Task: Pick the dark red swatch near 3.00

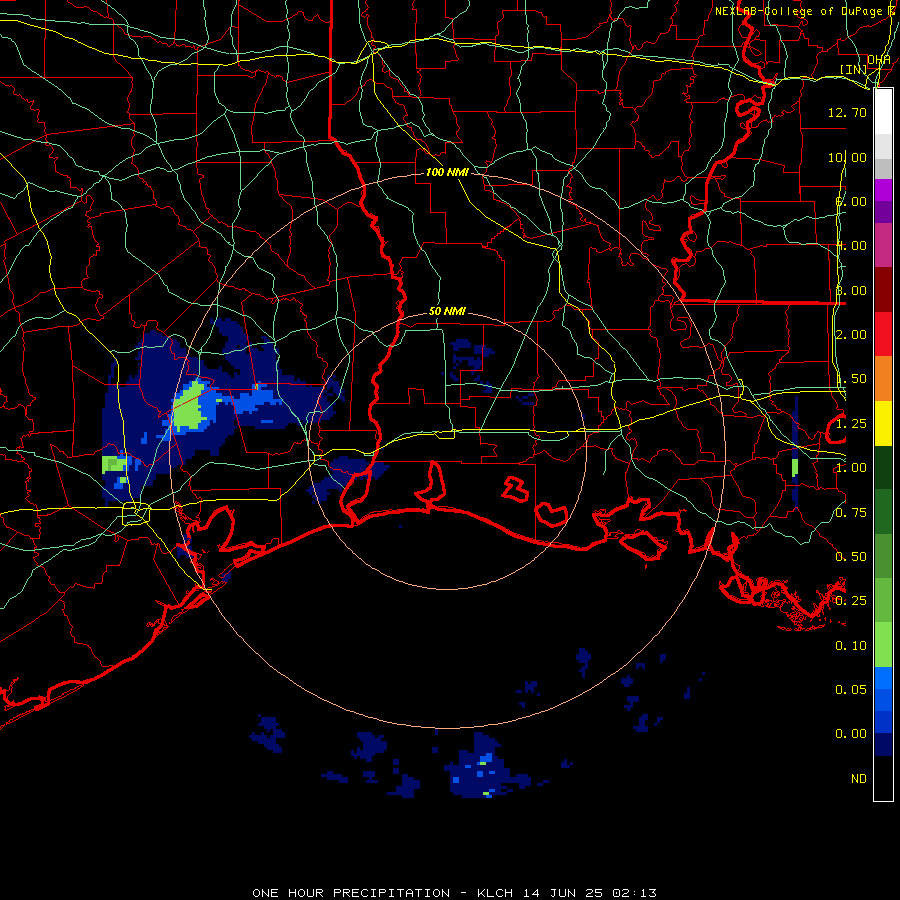Action: (883, 289)
